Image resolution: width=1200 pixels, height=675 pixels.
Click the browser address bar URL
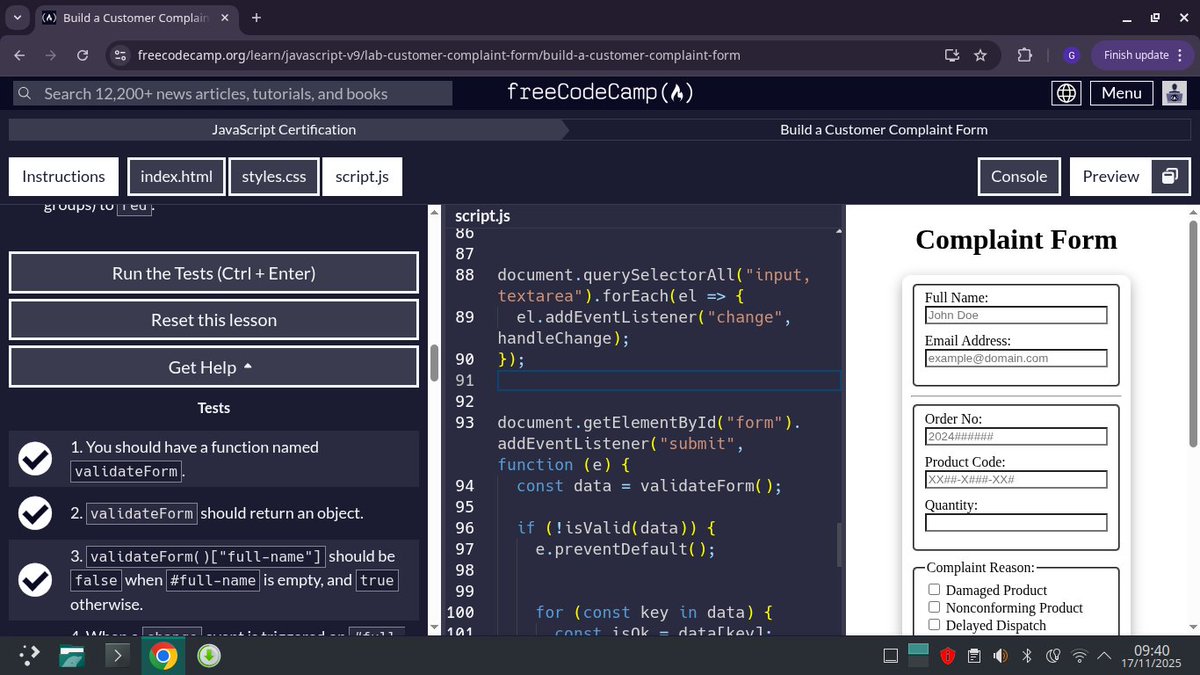pos(438,55)
